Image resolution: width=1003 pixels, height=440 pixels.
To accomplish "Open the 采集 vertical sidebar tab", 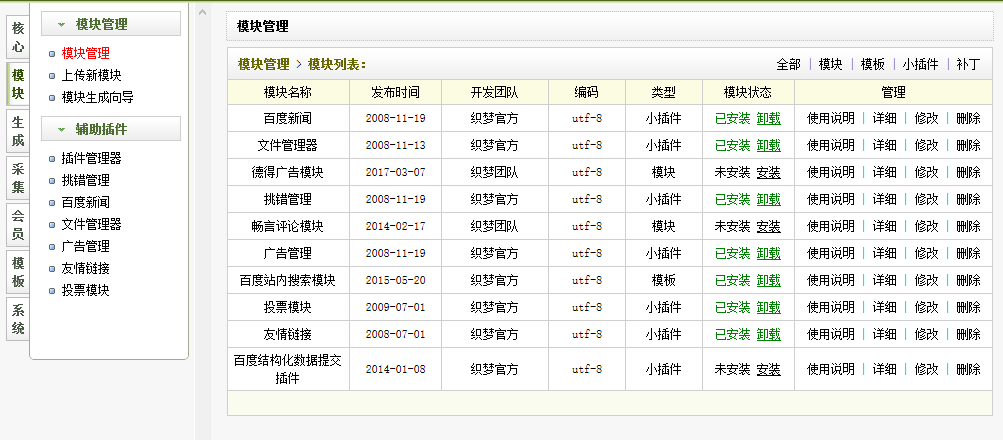I will pos(18,178).
